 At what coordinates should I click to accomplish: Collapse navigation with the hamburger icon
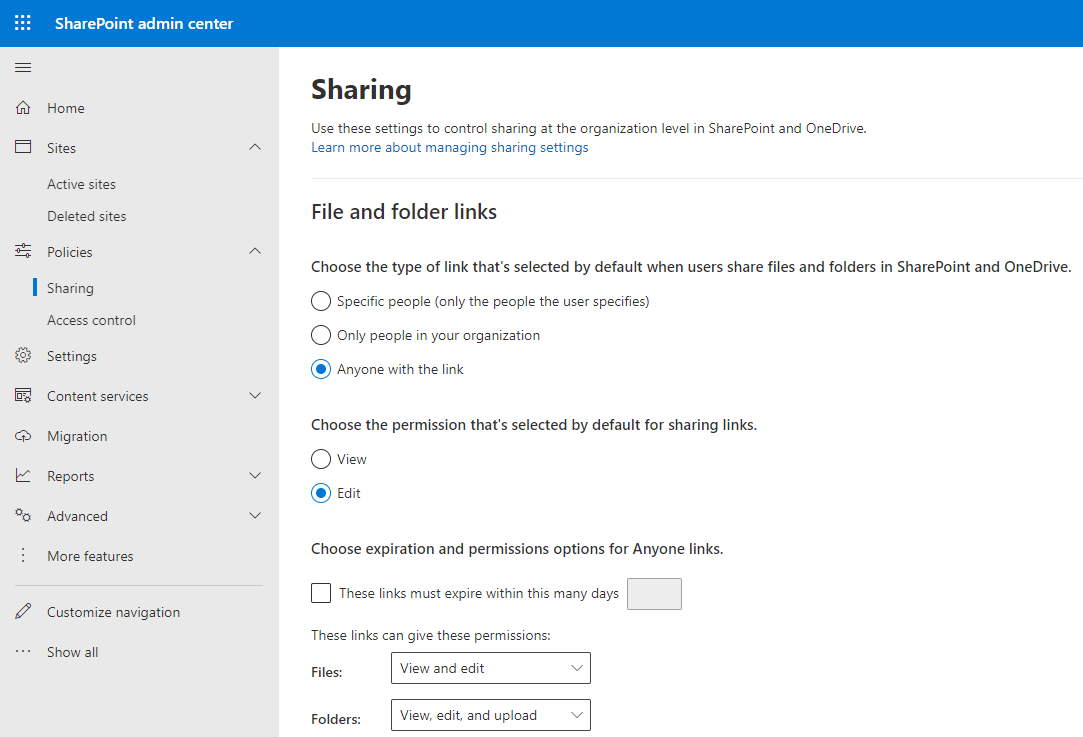[x=23, y=68]
